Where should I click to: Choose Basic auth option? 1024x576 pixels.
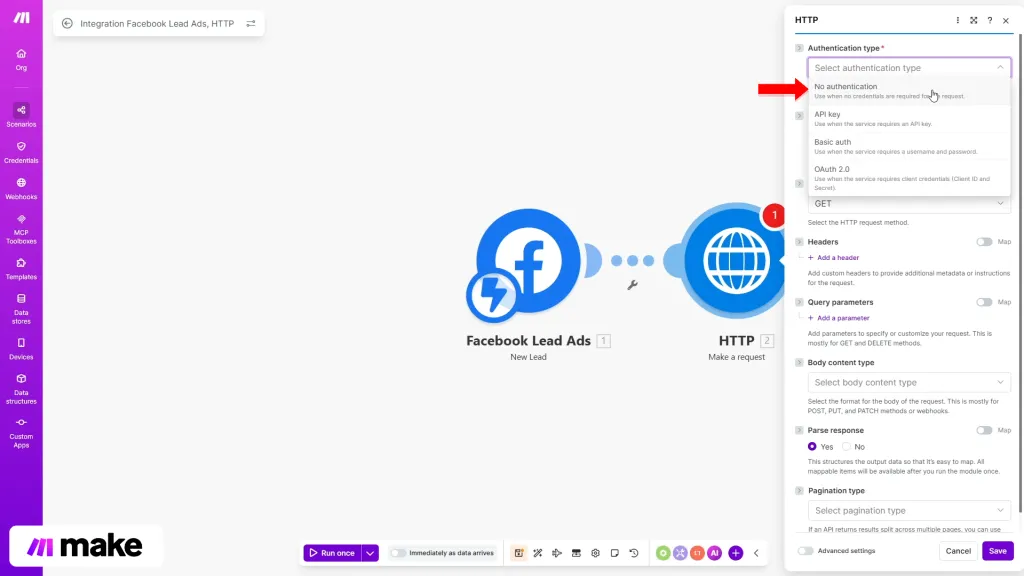909,146
